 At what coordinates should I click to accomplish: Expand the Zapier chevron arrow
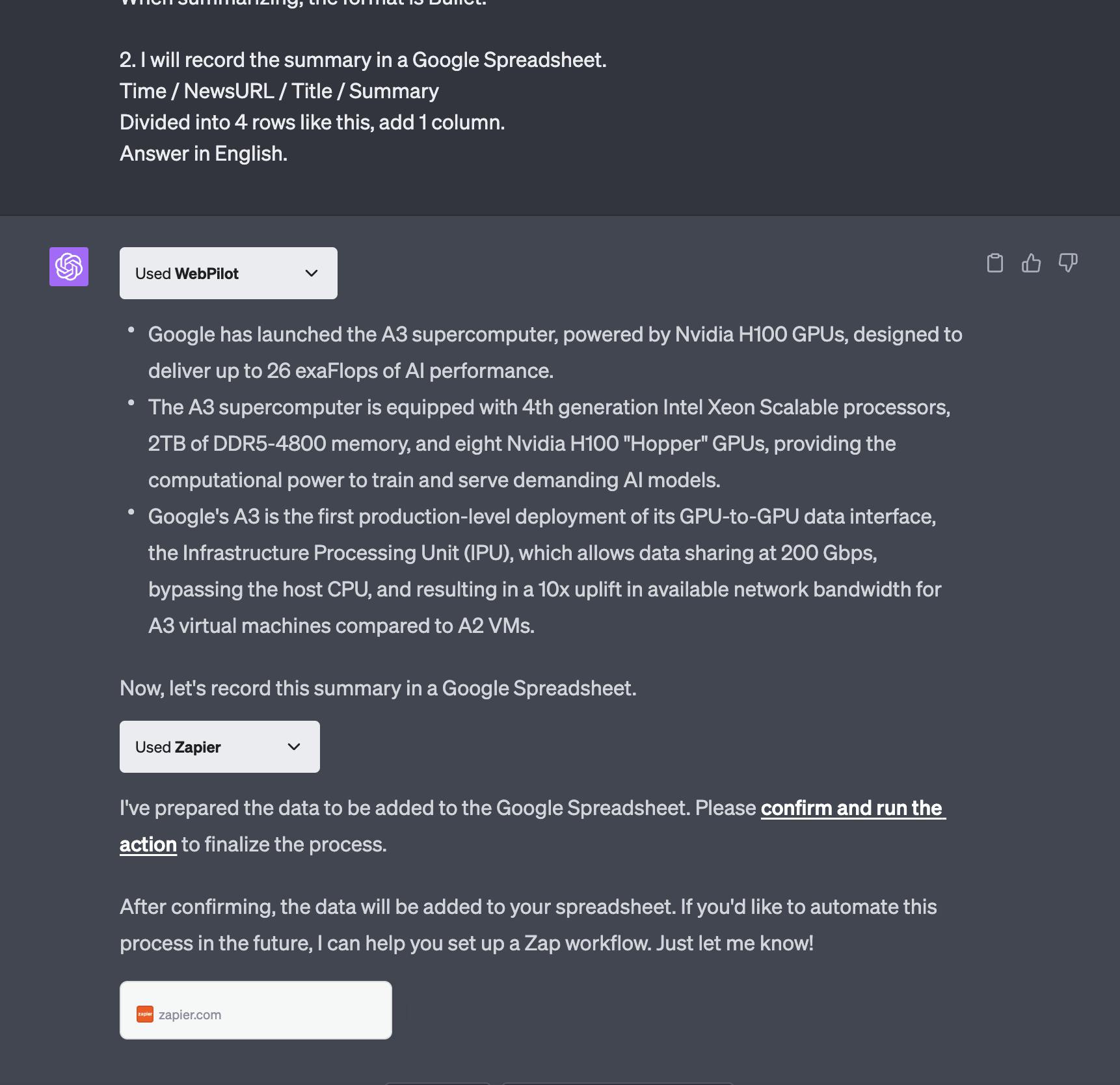294,747
